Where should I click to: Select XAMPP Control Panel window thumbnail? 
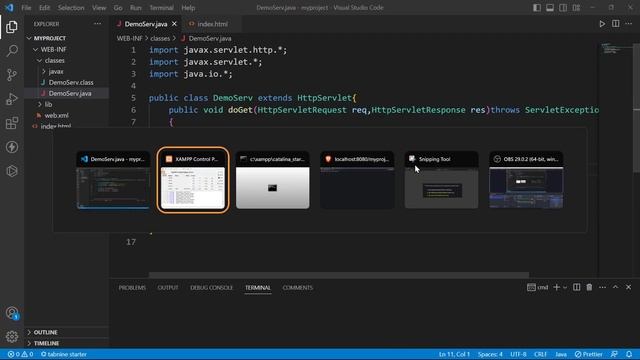click(x=193, y=180)
